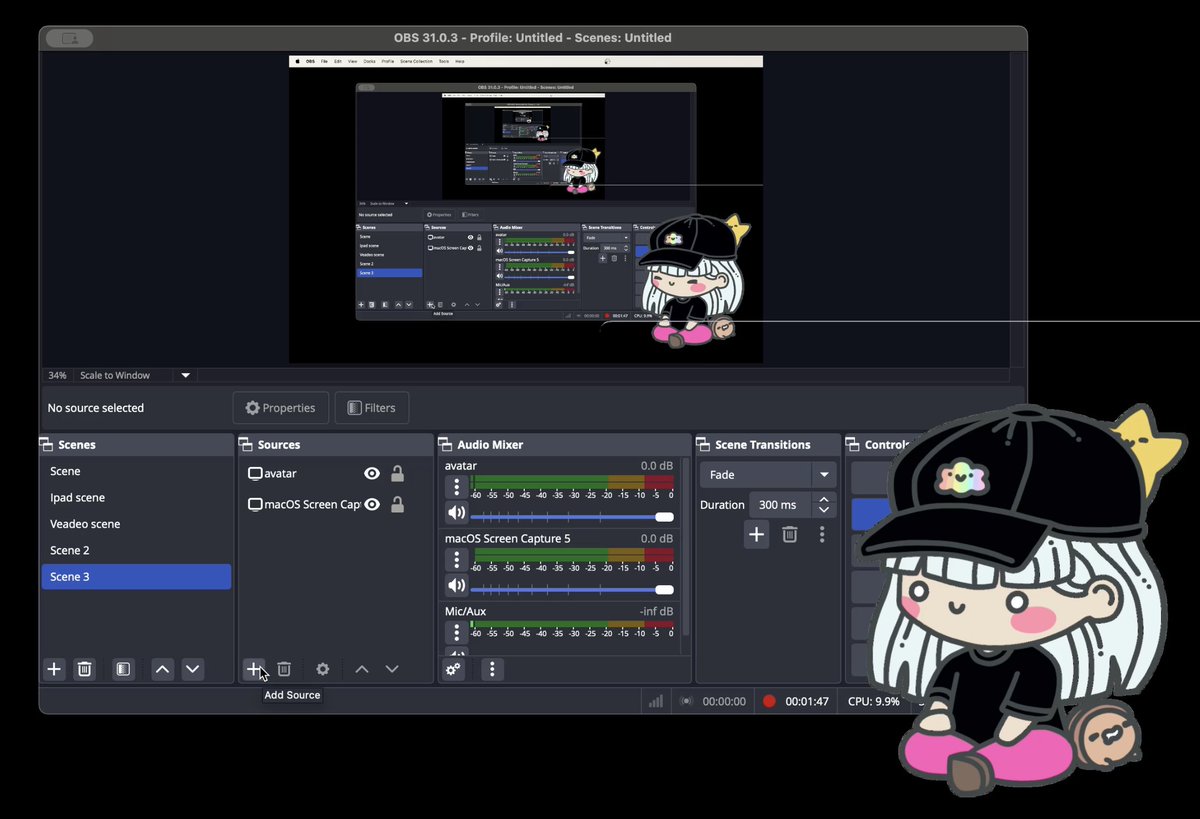The image size is (1200, 819).
Task: Switch to Veadeo scene
Action: [136, 524]
